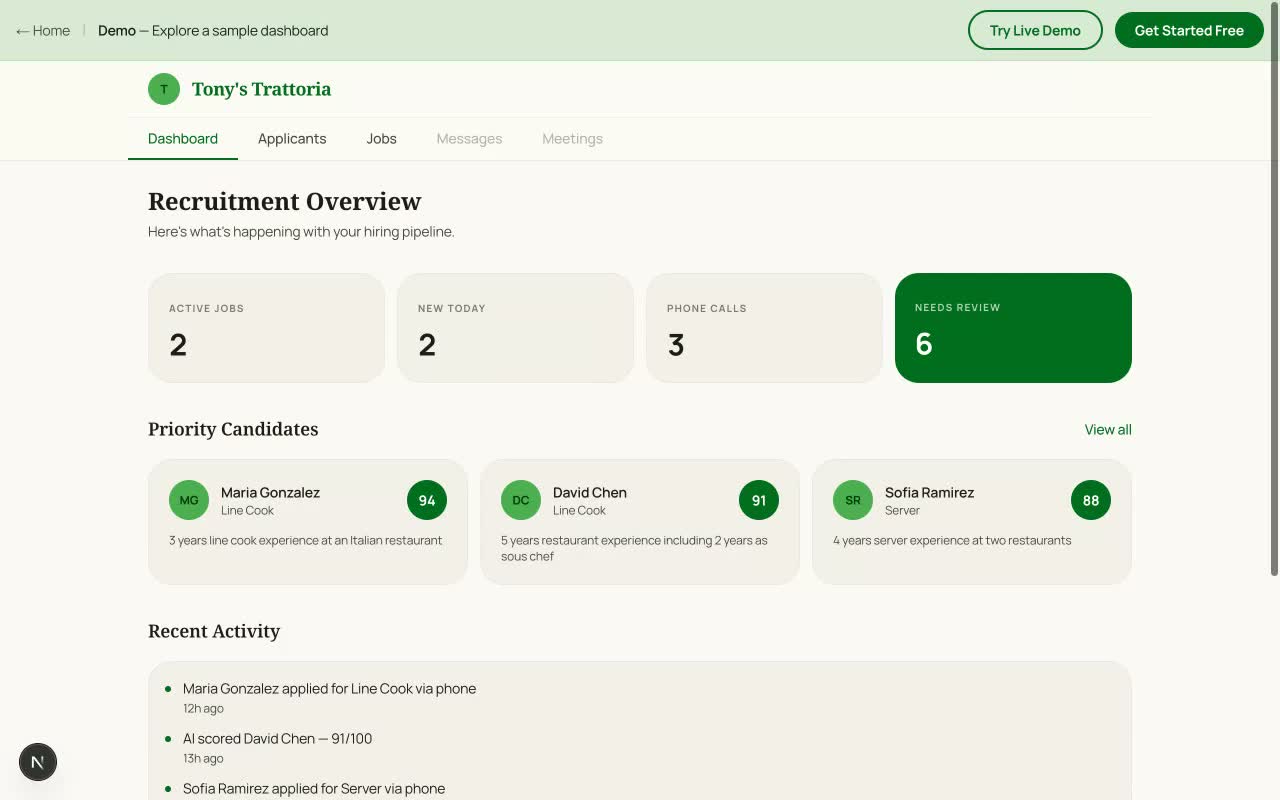Click the Recent Activity heading

(x=214, y=631)
